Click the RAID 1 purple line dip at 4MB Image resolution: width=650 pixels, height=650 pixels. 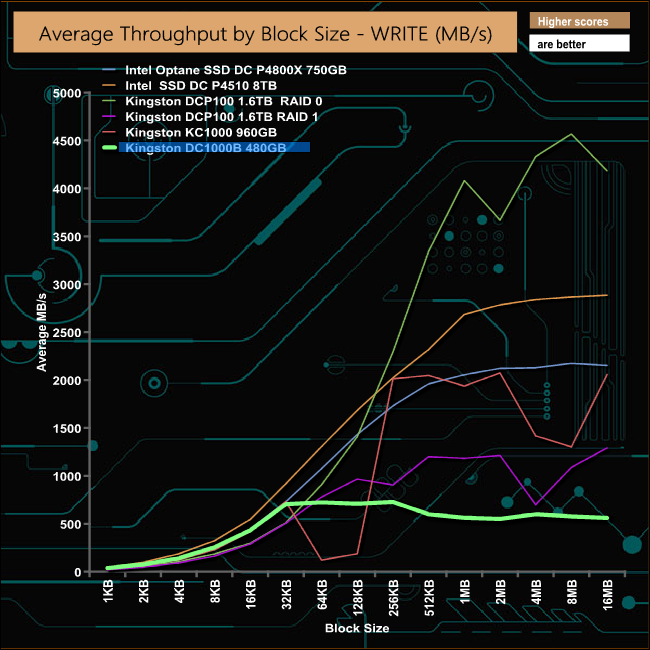(536, 504)
